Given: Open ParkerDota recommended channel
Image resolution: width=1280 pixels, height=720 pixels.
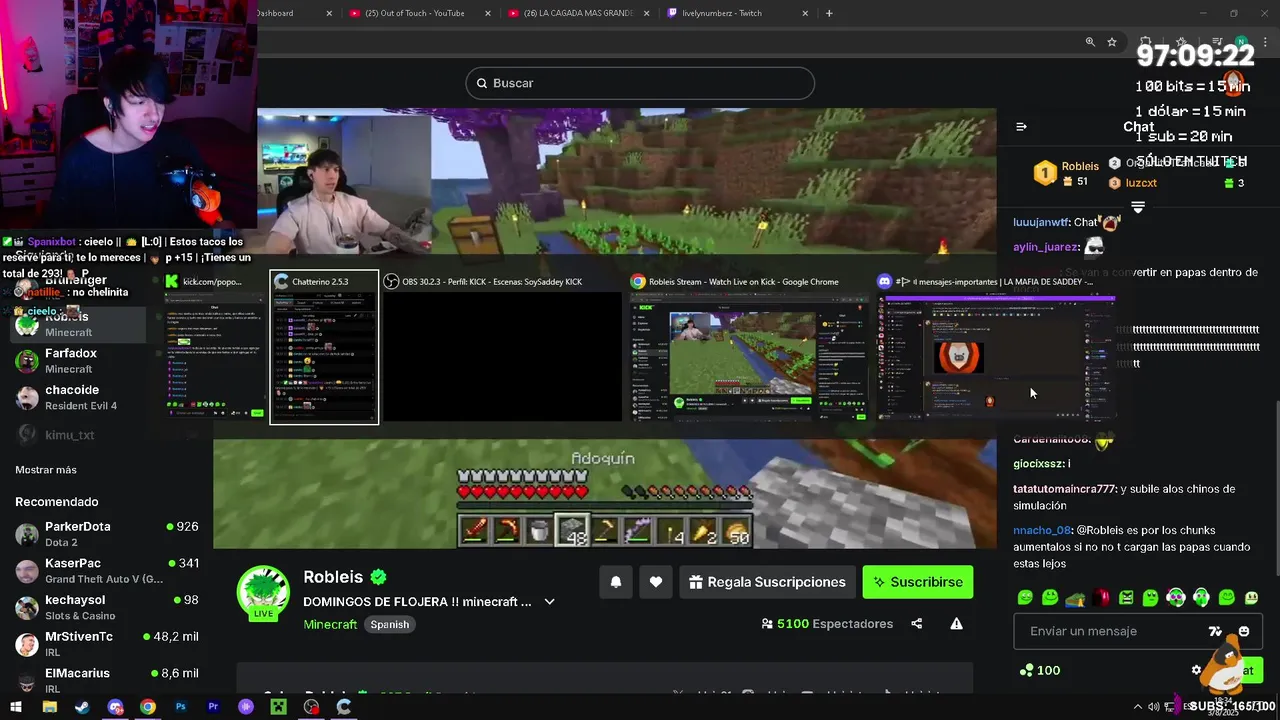Looking at the screenshot, I should point(107,534).
